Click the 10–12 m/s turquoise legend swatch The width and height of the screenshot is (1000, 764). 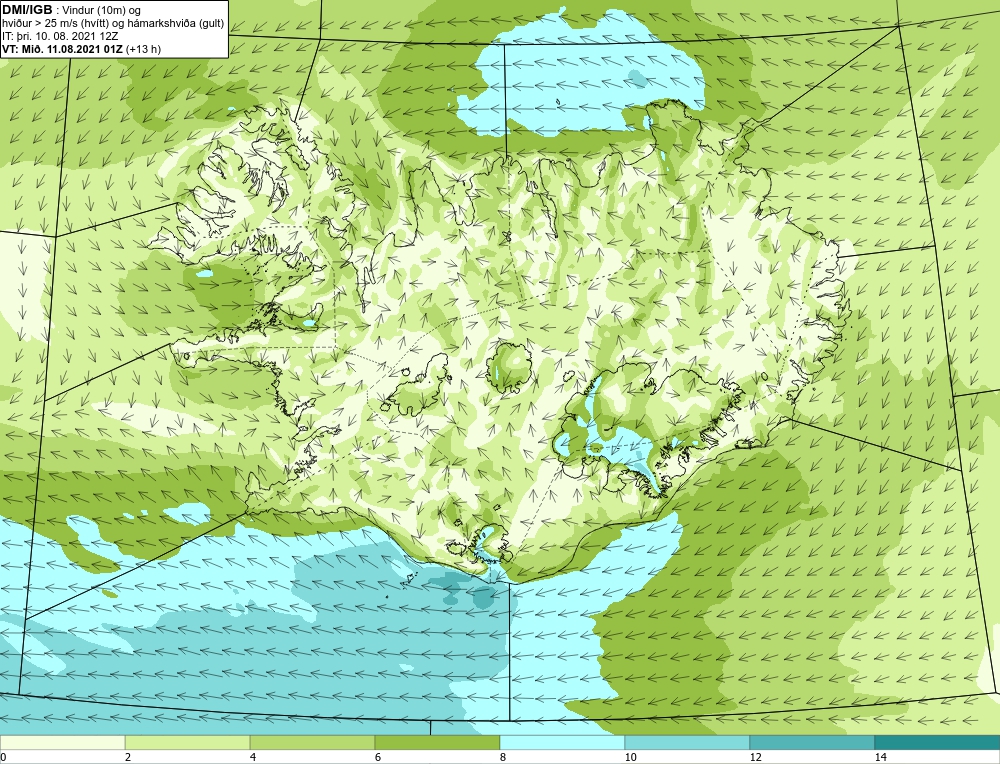[x=687, y=742]
